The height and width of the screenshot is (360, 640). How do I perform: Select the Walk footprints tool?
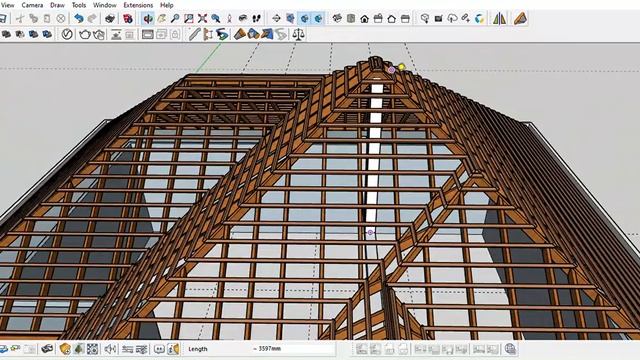[x=256, y=18]
